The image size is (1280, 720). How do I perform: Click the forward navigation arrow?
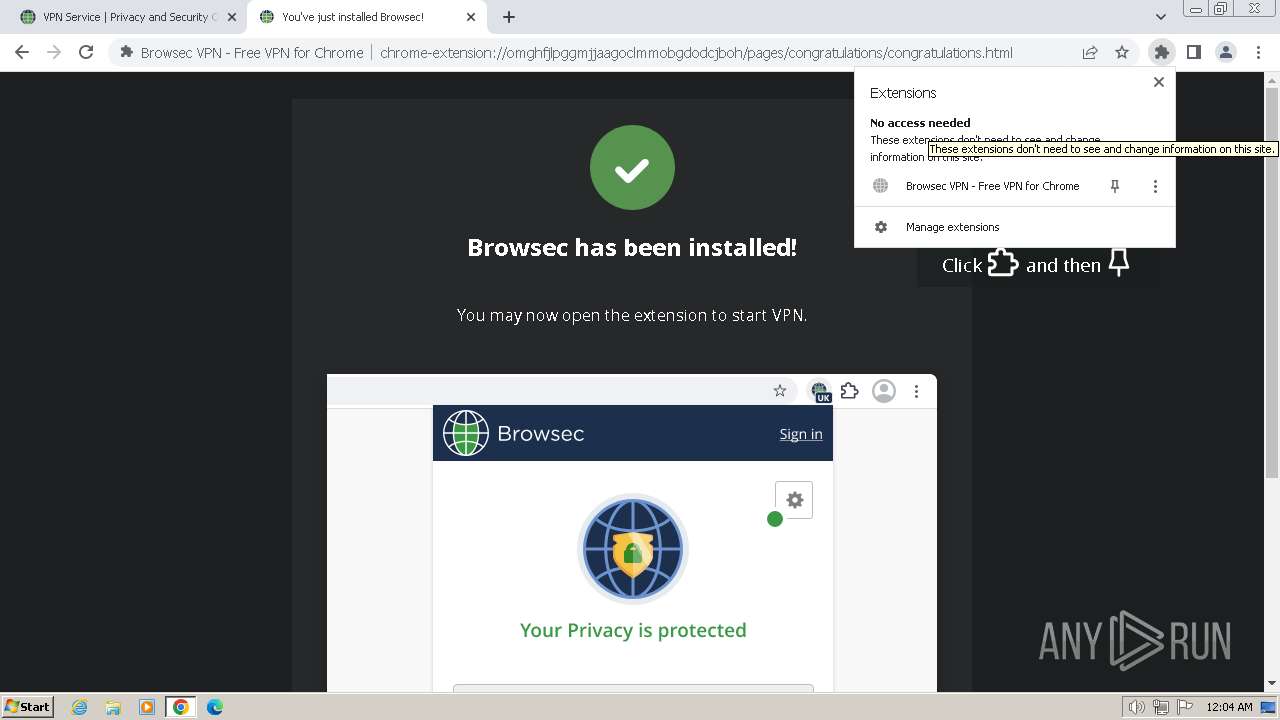(54, 52)
